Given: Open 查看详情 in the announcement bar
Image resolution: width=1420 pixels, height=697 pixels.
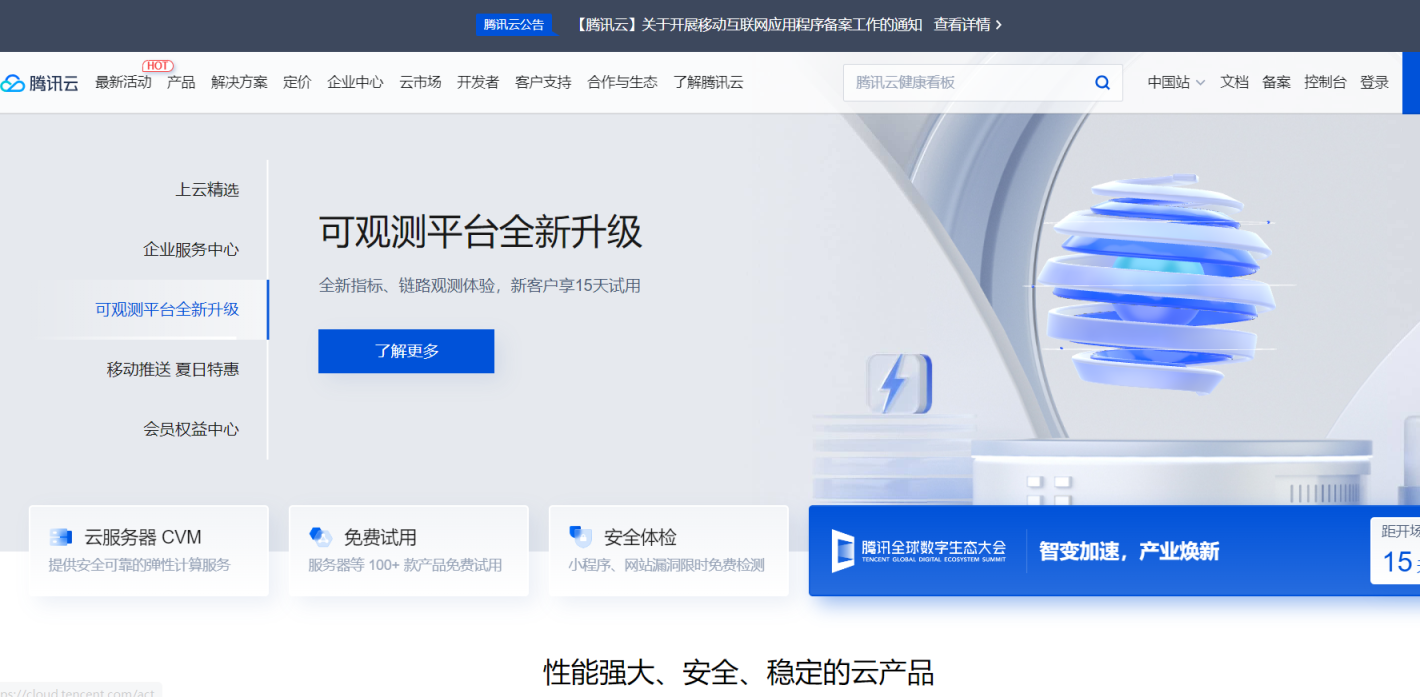Looking at the screenshot, I should point(964,24).
